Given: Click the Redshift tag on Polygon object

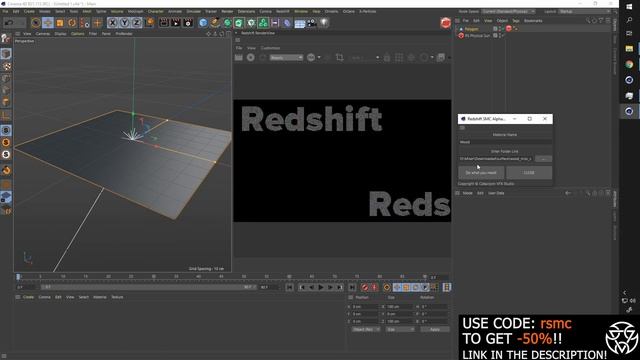Looking at the screenshot, I should 509,29.
